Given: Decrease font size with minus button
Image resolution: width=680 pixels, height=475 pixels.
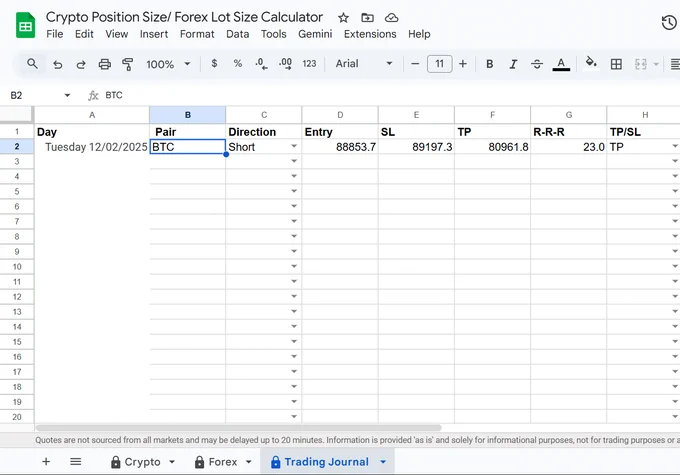Looking at the screenshot, I should 415,64.
